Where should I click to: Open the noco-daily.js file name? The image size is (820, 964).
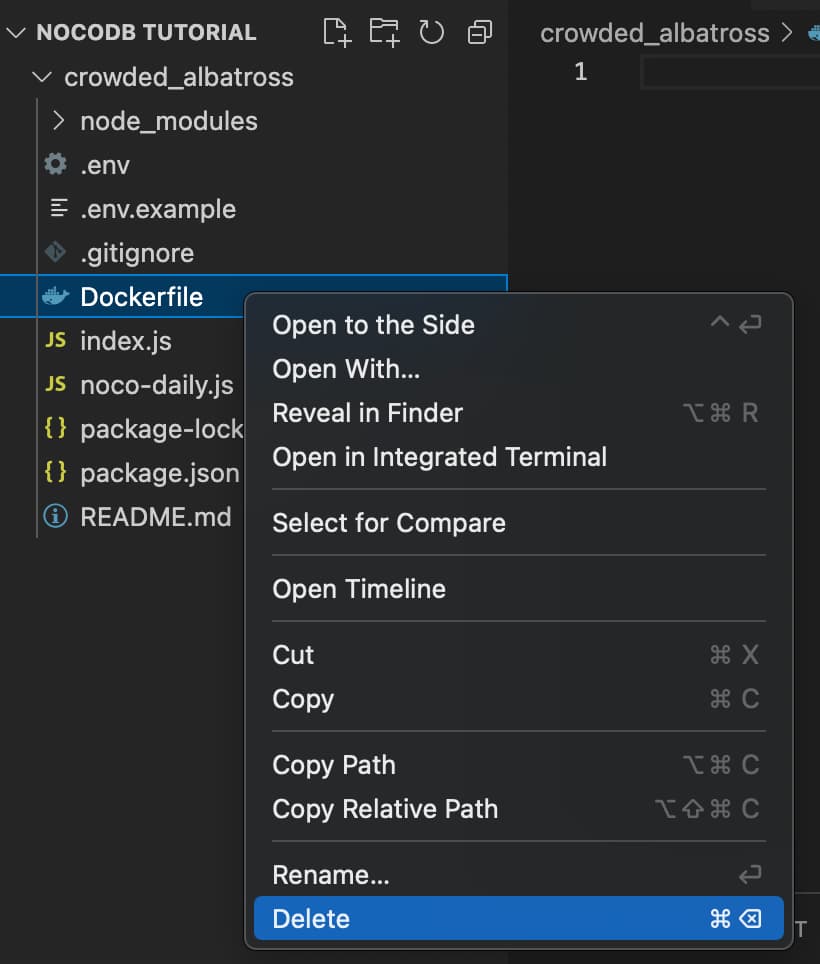tap(157, 385)
